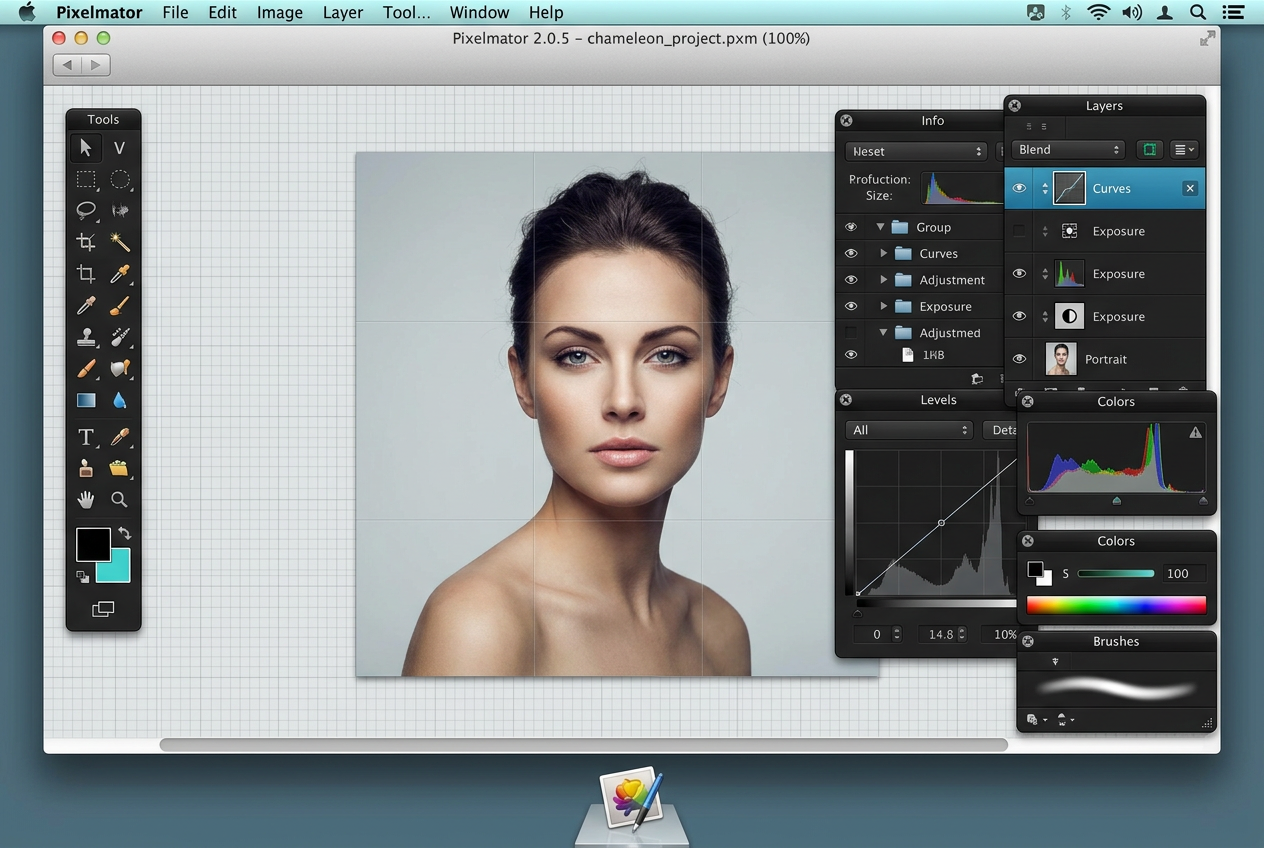Open the Window menu
This screenshot has width=1264, height=848.
click(479, 12)
